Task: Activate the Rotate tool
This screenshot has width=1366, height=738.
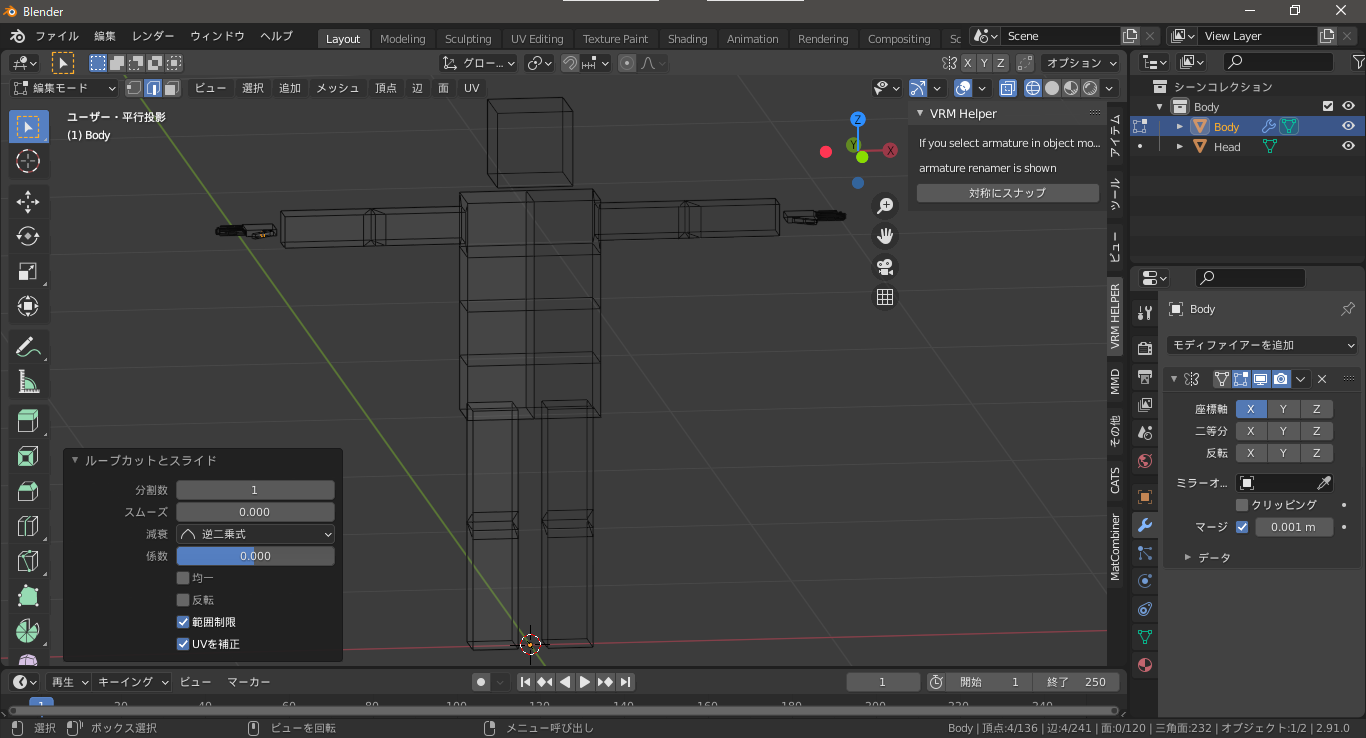Action: [28, 236]
